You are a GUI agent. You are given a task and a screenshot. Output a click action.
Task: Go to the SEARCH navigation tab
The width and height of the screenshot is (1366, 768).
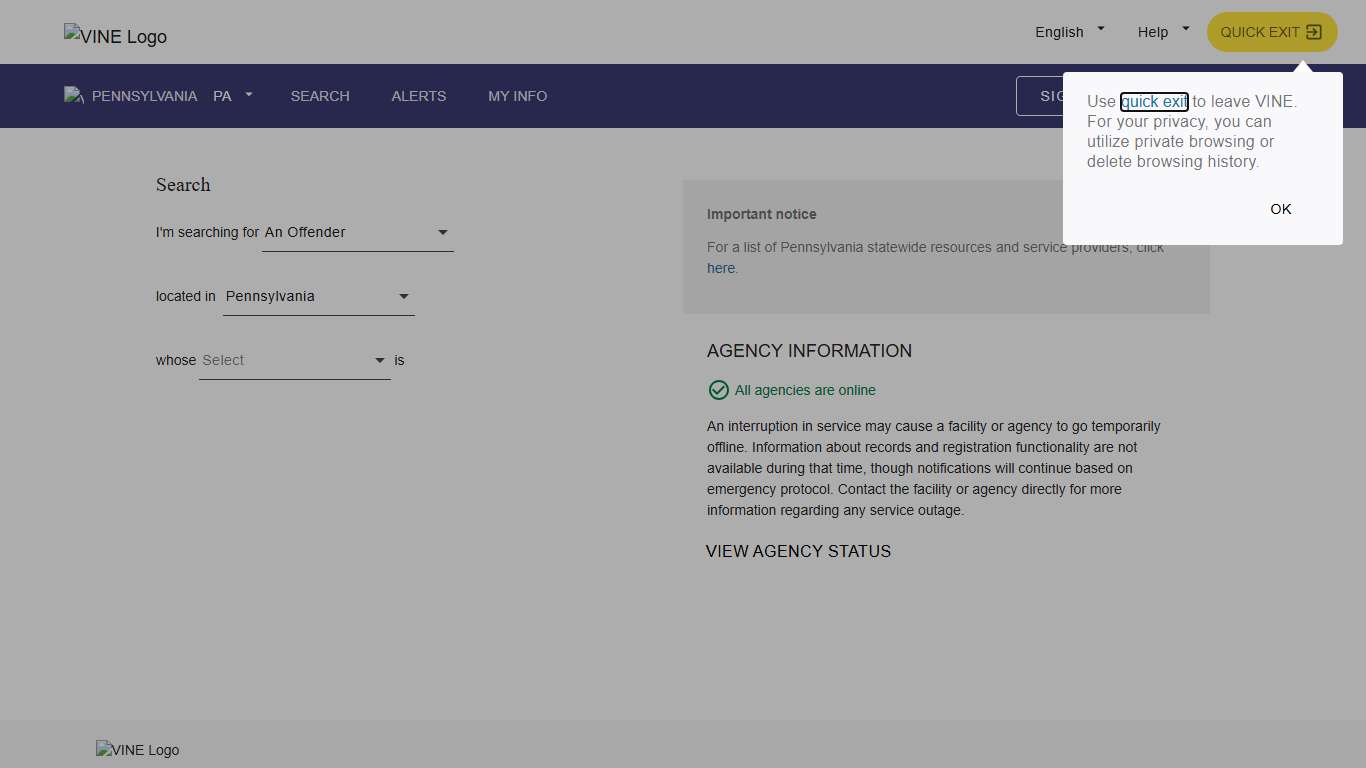point(320,96)
